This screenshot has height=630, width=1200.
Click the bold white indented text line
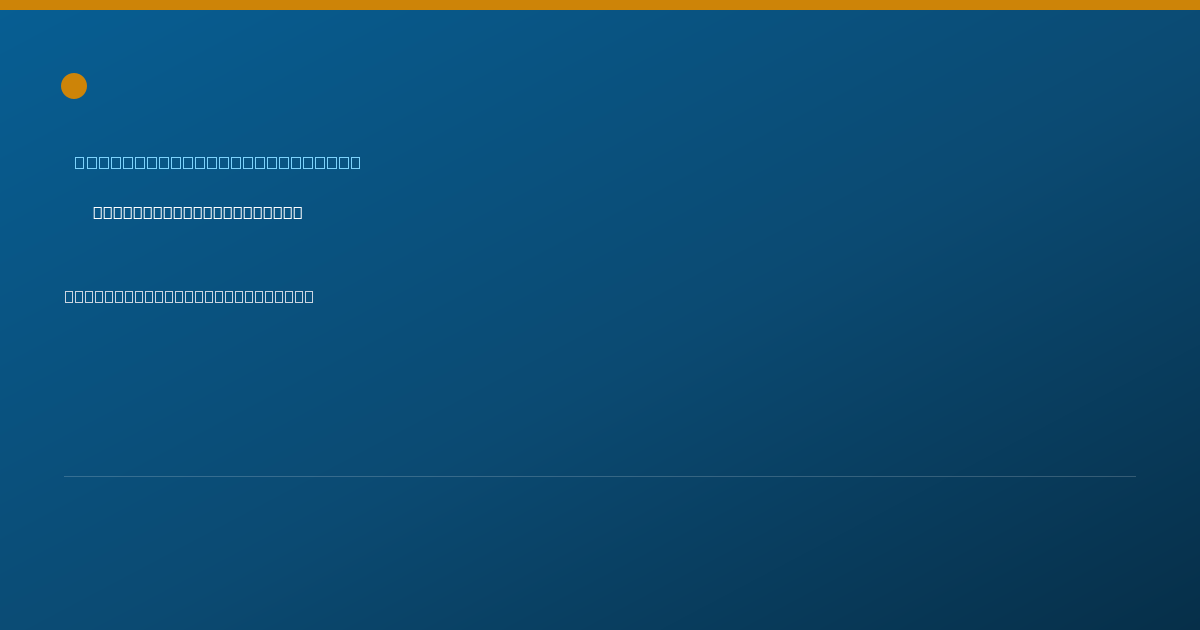[x=198, y=212]
